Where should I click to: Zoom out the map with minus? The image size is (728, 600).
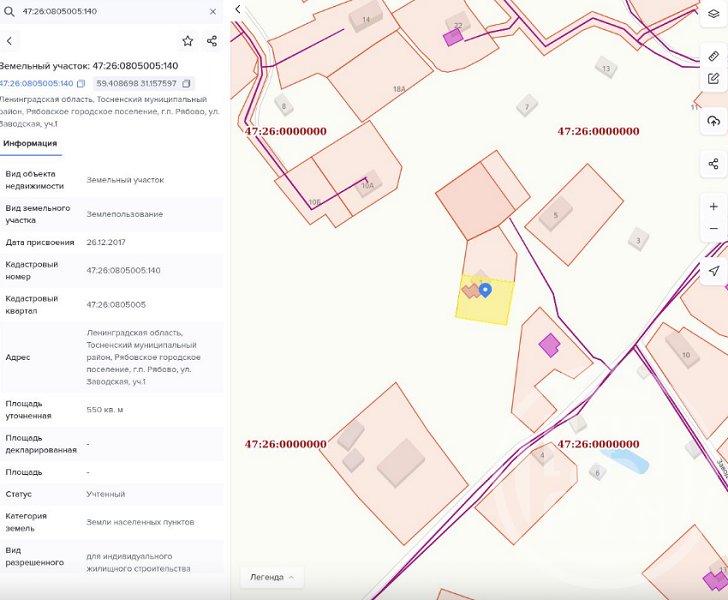pos(714,228)
